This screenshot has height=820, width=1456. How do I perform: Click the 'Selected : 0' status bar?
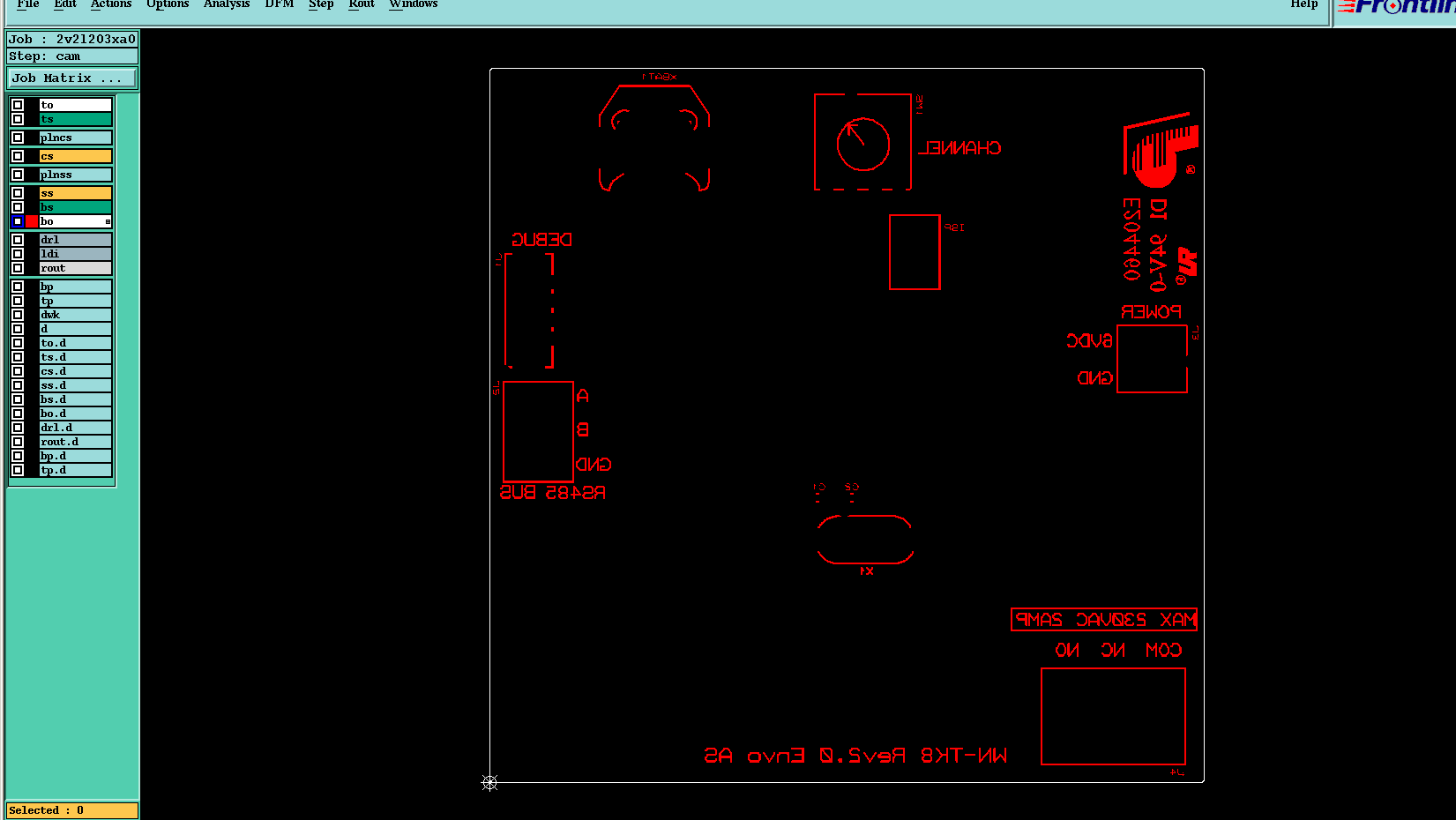pyautogui.click(x=72, y=810)
